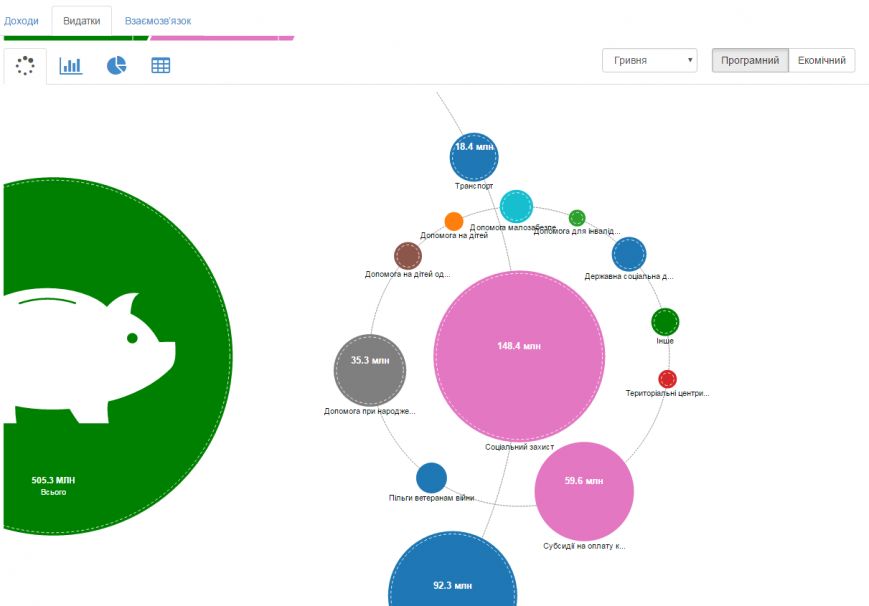Select the small green Допомога для інвалідів bubble
869x606 pixels.
click(x=577, y=218)
